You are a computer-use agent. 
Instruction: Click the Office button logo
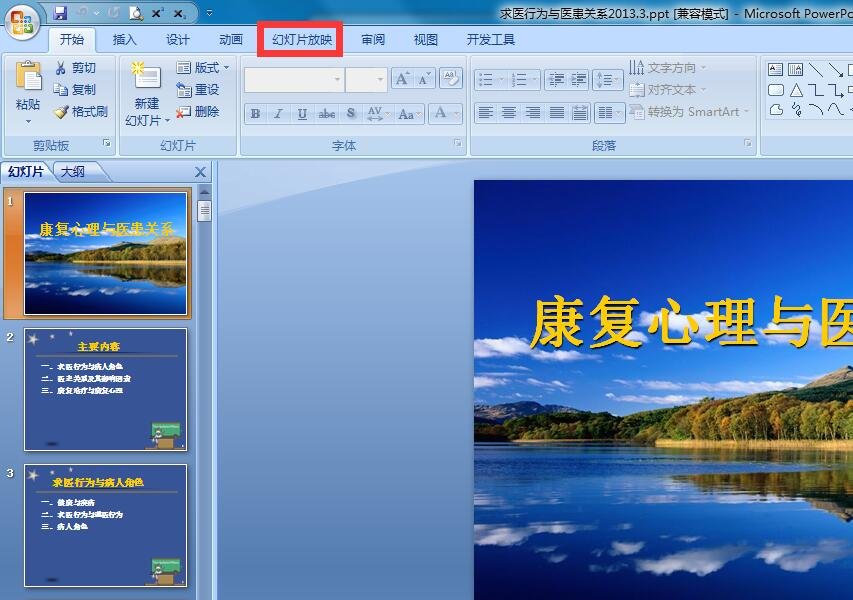coord(22,22)
